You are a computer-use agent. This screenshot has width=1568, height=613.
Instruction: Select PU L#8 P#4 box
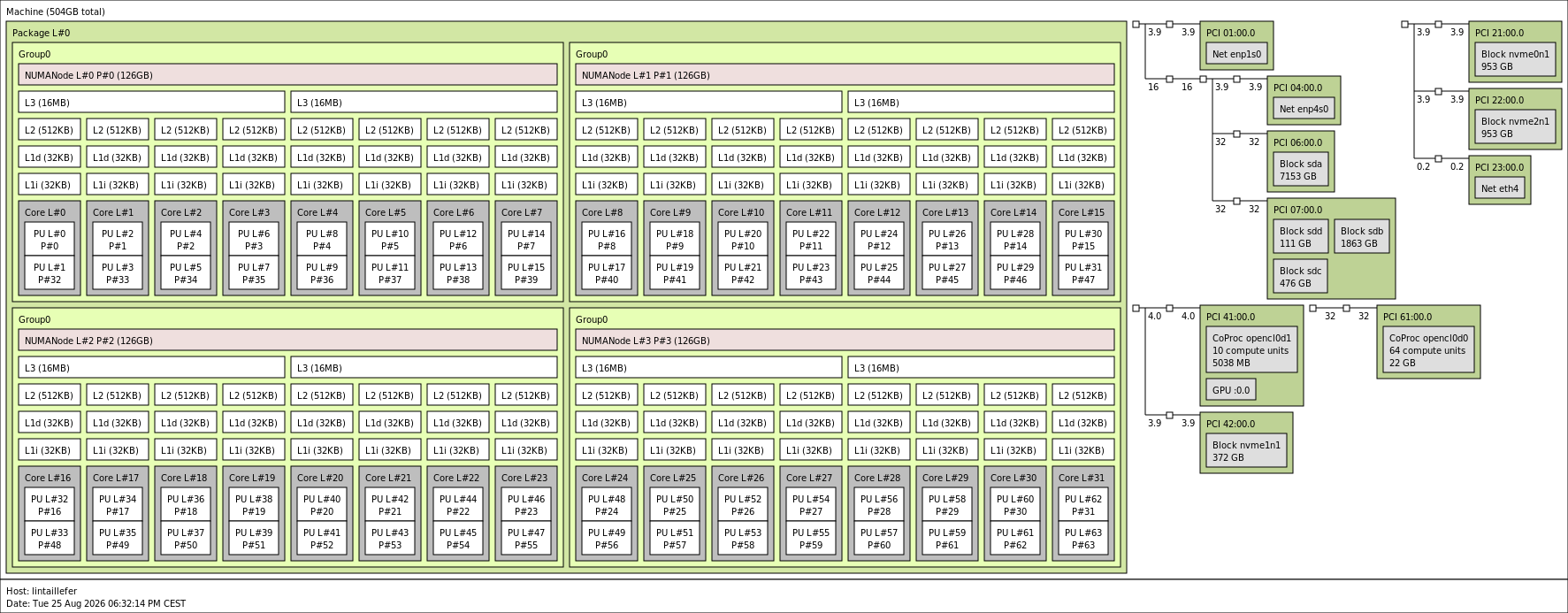[322, 240]
